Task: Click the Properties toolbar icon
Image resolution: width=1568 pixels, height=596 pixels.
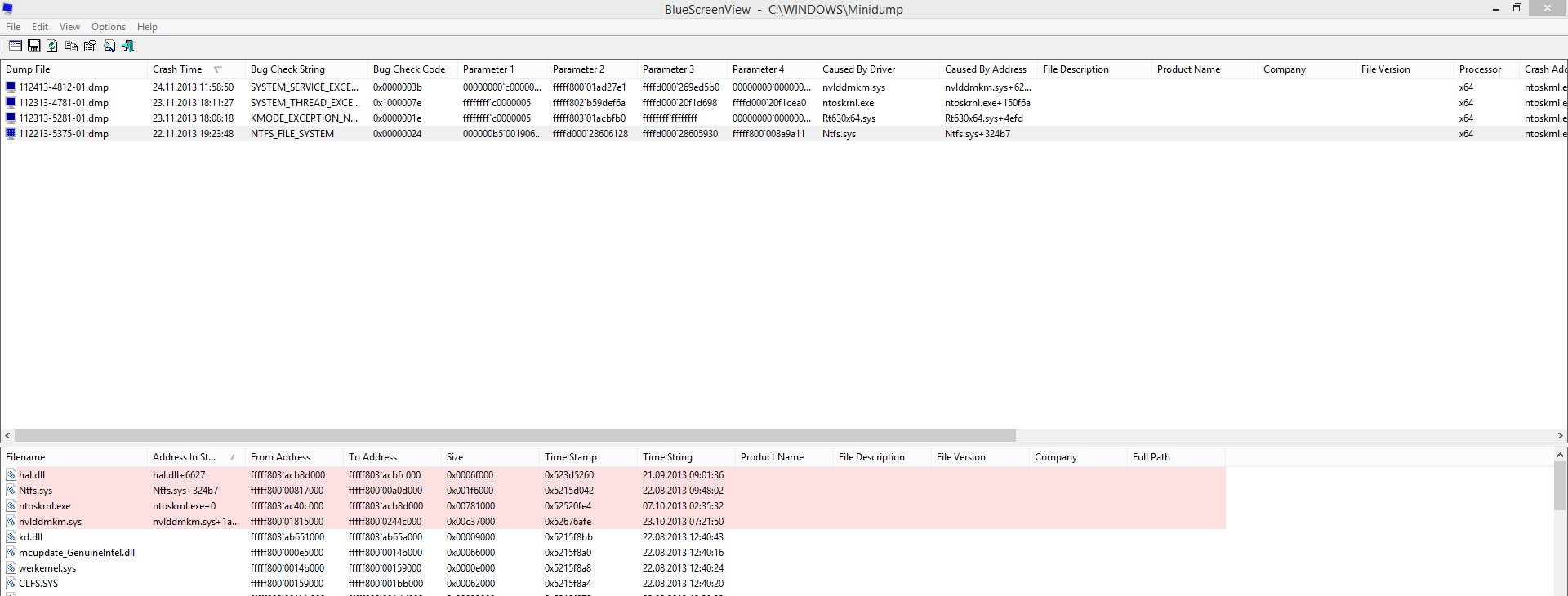Action: [91, 46]
